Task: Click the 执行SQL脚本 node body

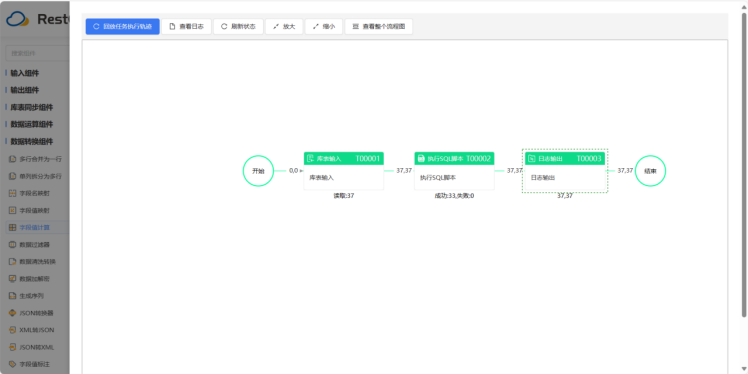Action: (x=454, y=177)
